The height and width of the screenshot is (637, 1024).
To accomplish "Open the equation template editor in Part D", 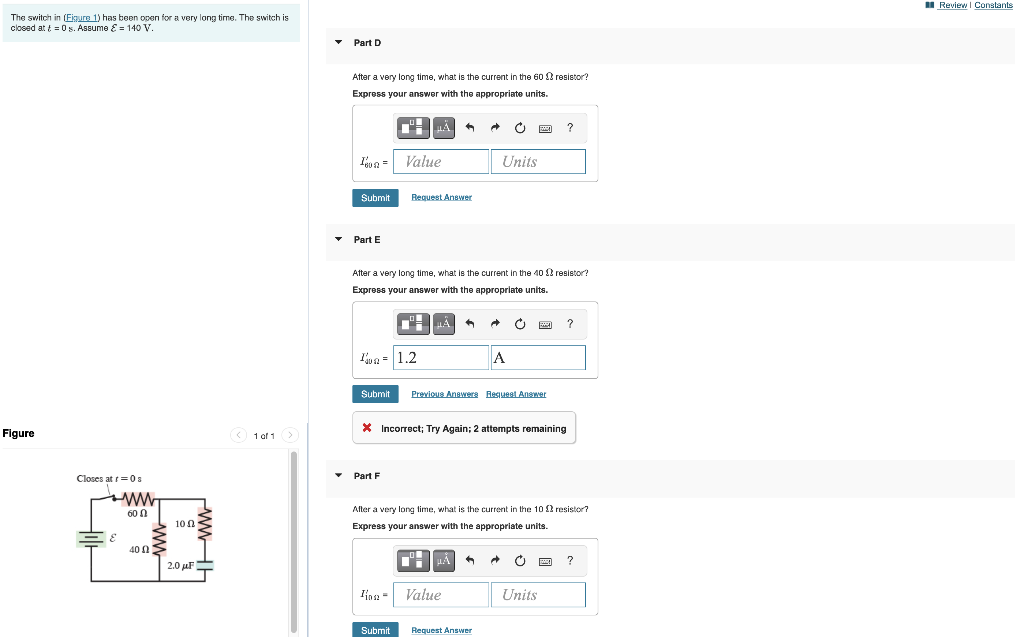I will pos(412,127).
